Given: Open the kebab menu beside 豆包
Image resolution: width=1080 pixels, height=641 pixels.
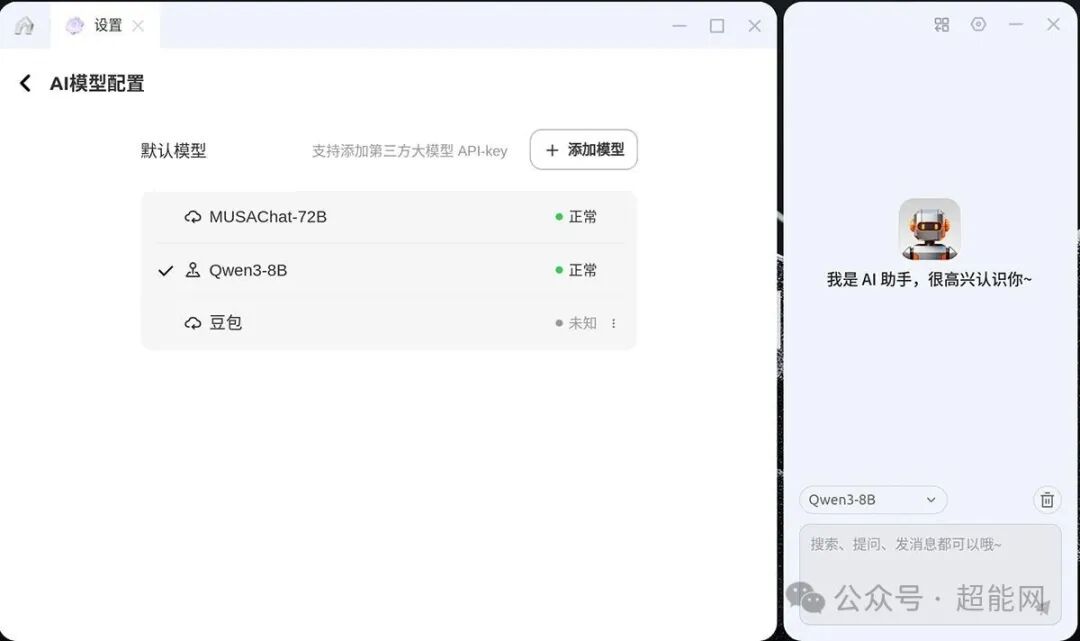Looking at the screenshot, I should (x=613, y=323).
